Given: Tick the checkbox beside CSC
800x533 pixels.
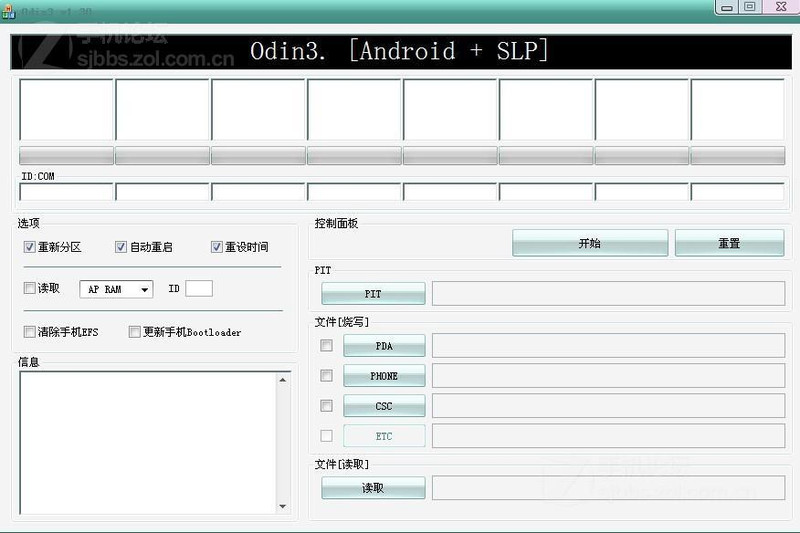Looking at the screenshot, I should click(326, 406).
